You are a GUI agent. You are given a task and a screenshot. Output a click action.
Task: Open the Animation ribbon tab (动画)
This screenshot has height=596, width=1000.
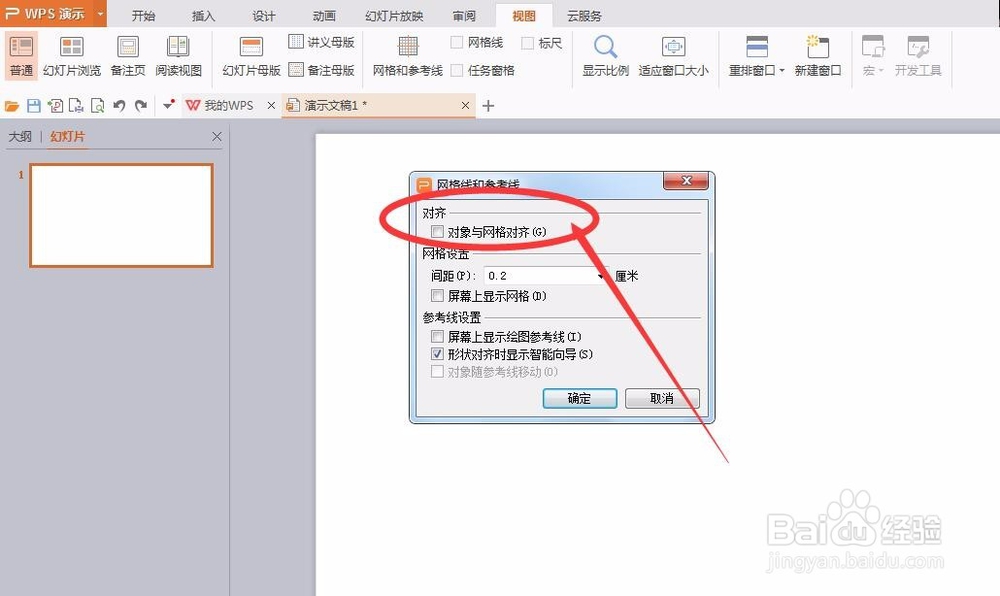pyautogui.click(x=325, y=15)
